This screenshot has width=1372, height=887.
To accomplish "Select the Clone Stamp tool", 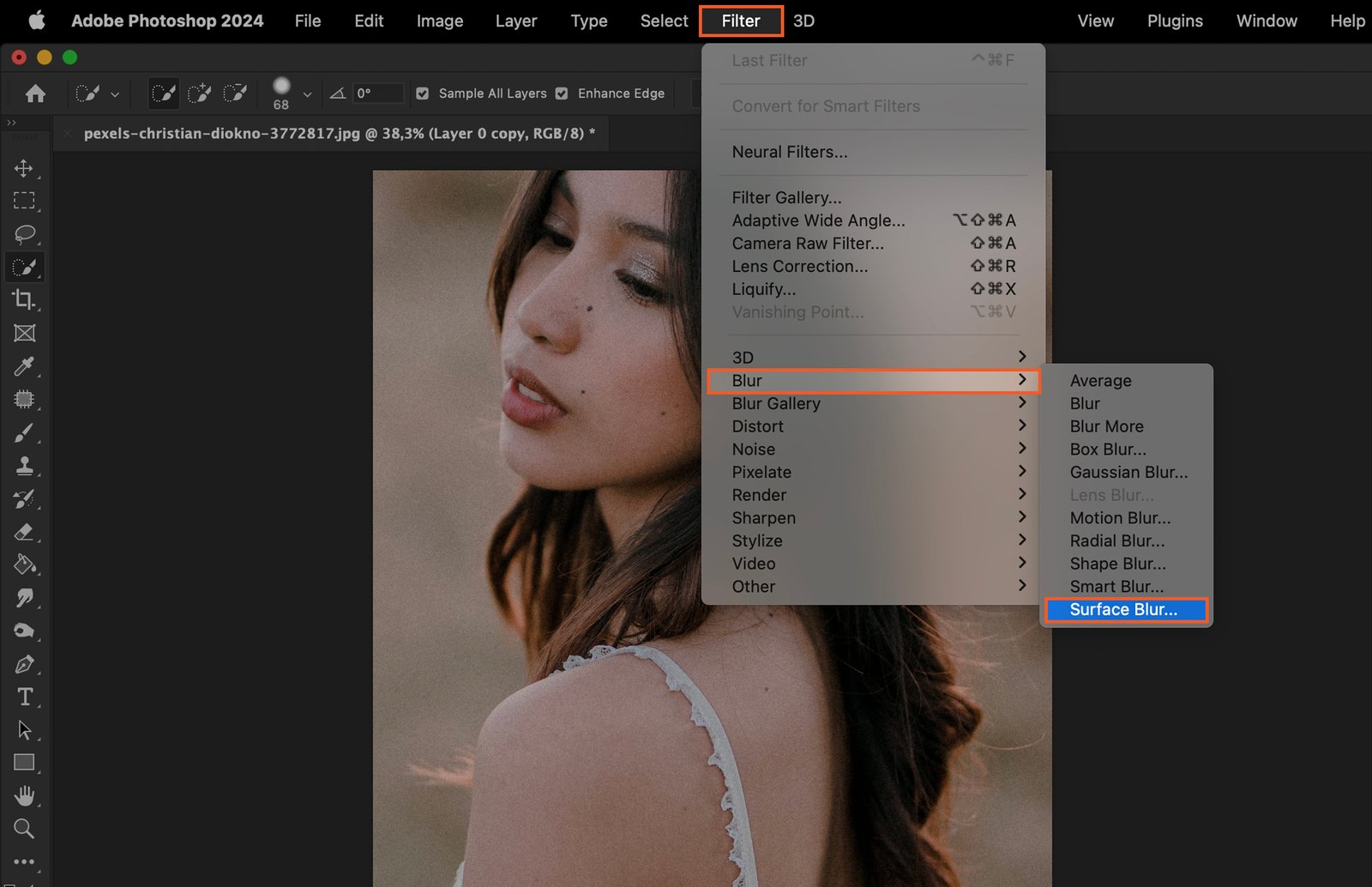I will (24, 466).
